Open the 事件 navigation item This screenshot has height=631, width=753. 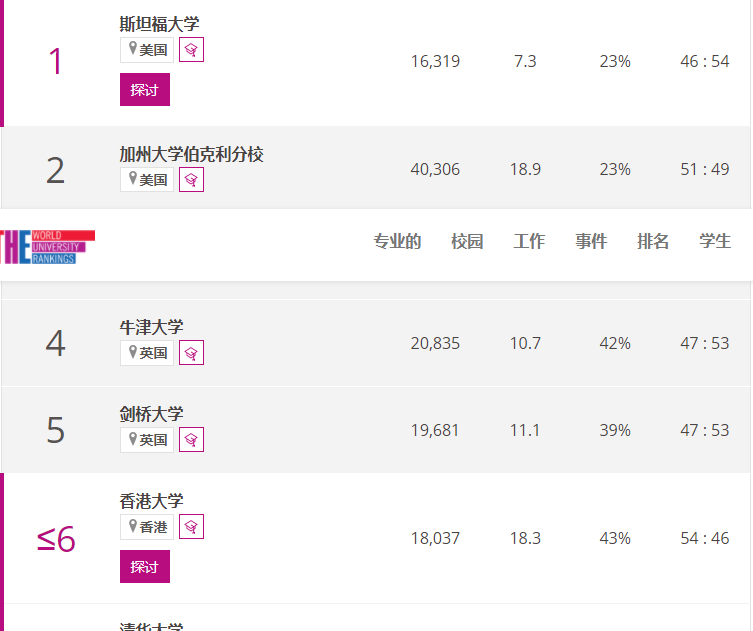[x=591, y=241]
